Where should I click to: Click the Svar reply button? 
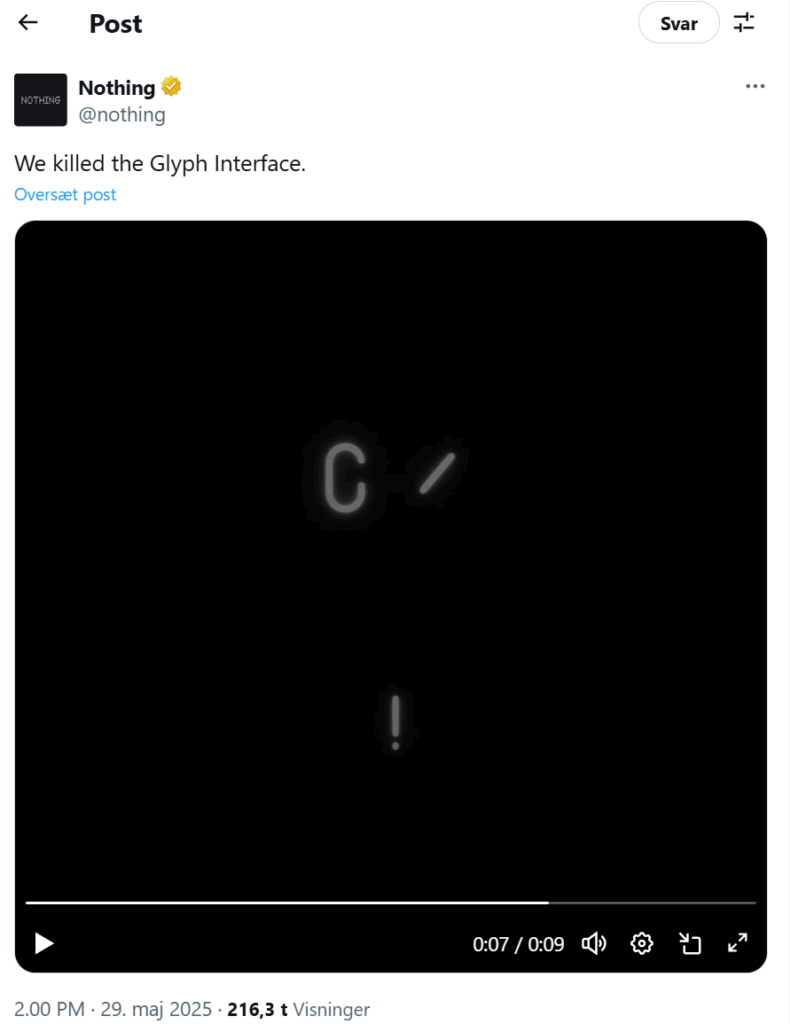[679, 24]
